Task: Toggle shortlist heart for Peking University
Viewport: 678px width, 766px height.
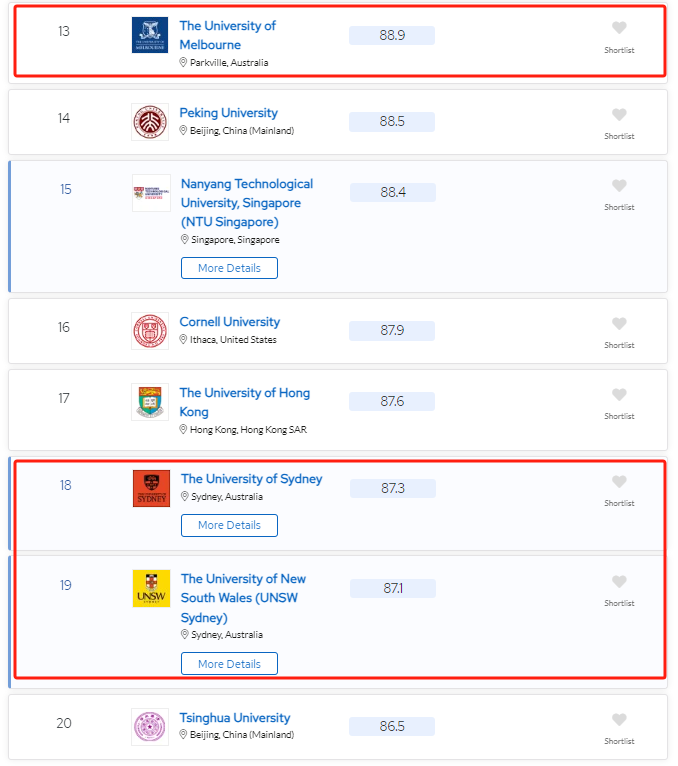Action: (x=619, y=115)
